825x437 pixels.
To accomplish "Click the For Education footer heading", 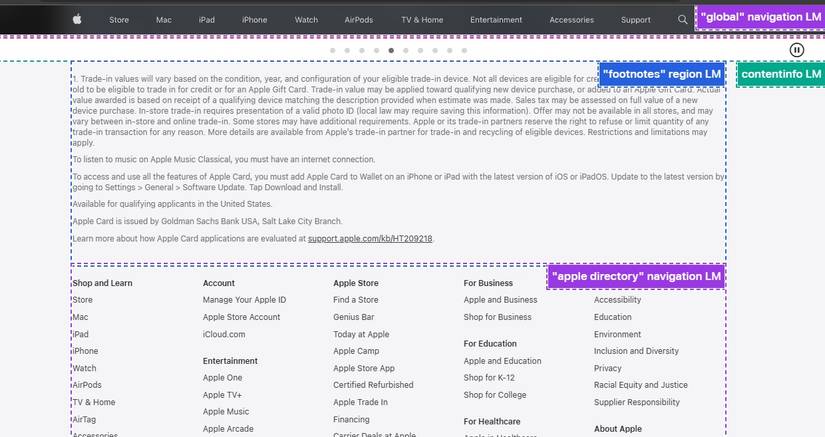I will coord(490,343).
